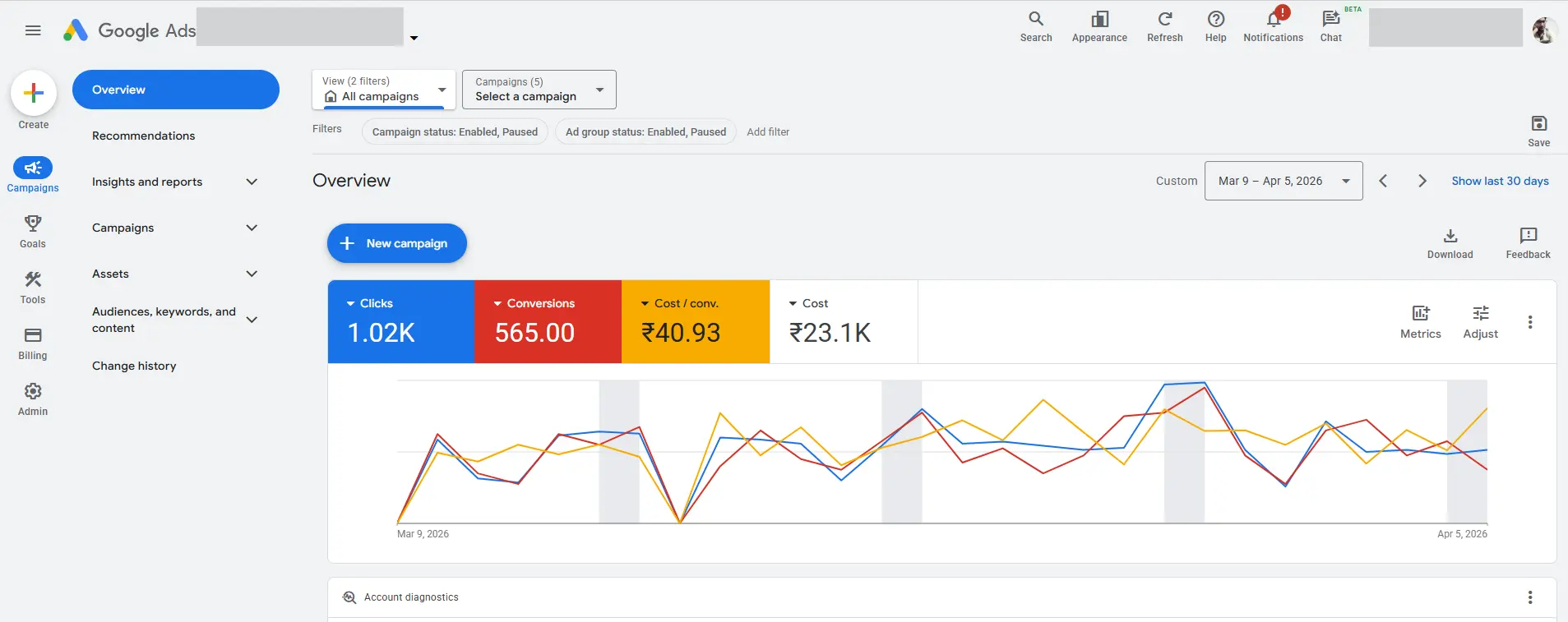Screen dimensions: 1568x622
Task: Open the account switcher dropdown arrow
Action: point(414,38)
